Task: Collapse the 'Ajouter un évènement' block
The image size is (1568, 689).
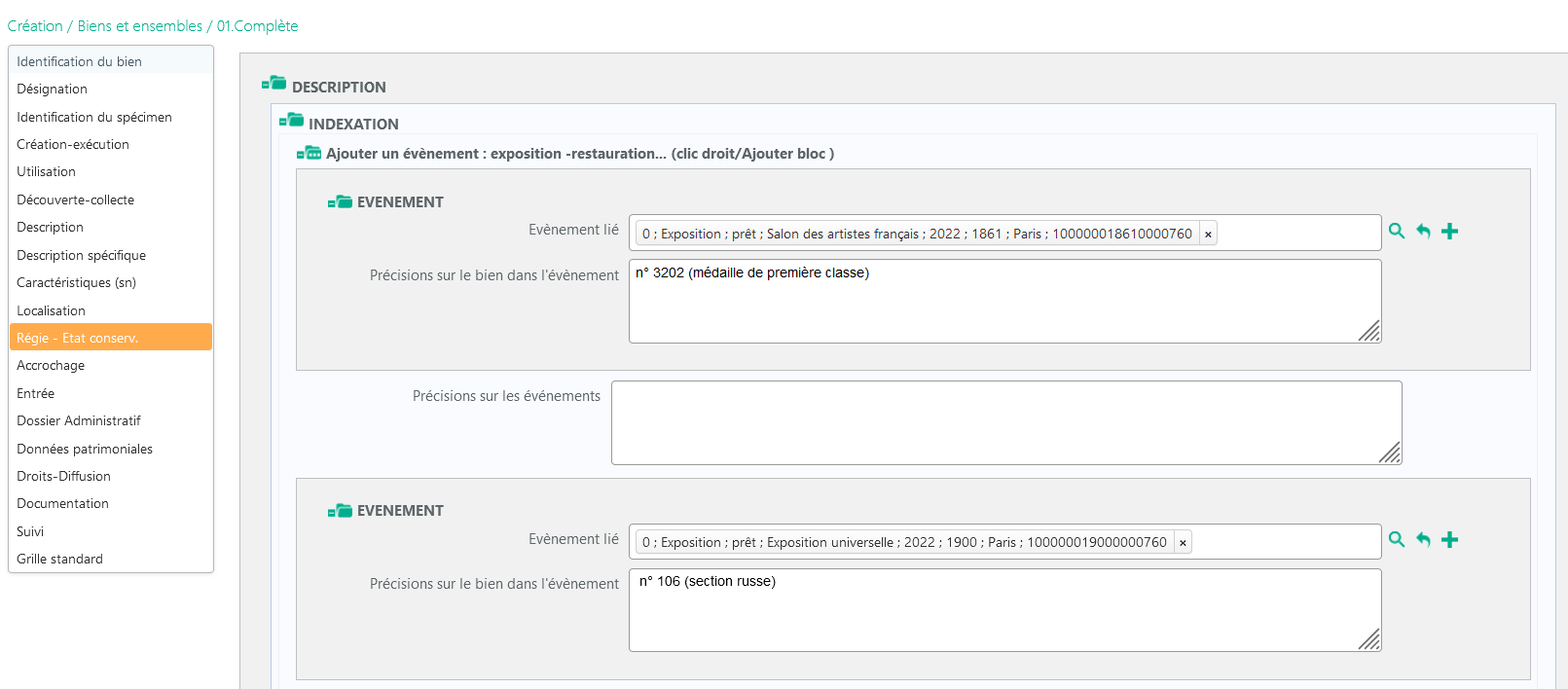Action: coord(309,153)
